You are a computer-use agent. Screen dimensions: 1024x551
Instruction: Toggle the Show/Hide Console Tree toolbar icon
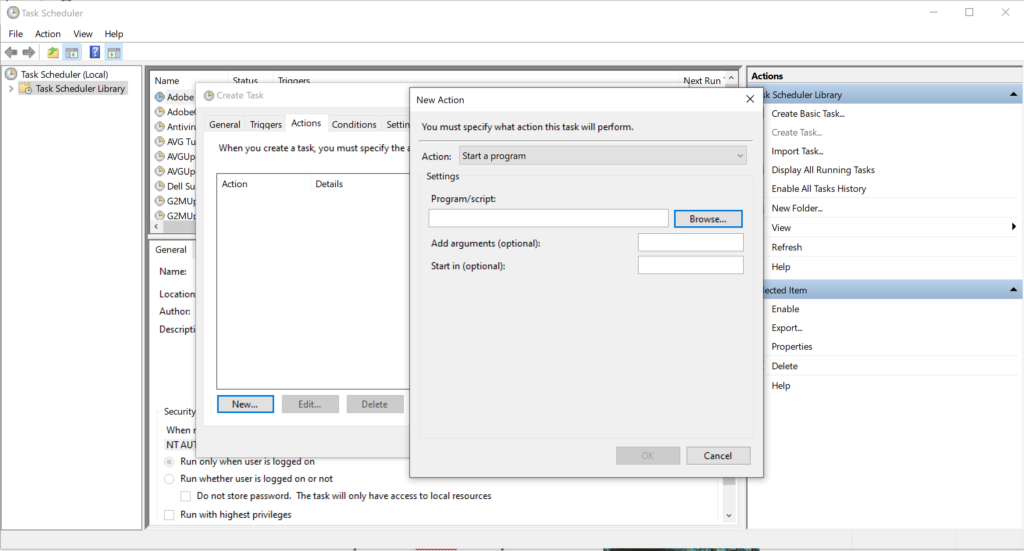click(72, 52)
